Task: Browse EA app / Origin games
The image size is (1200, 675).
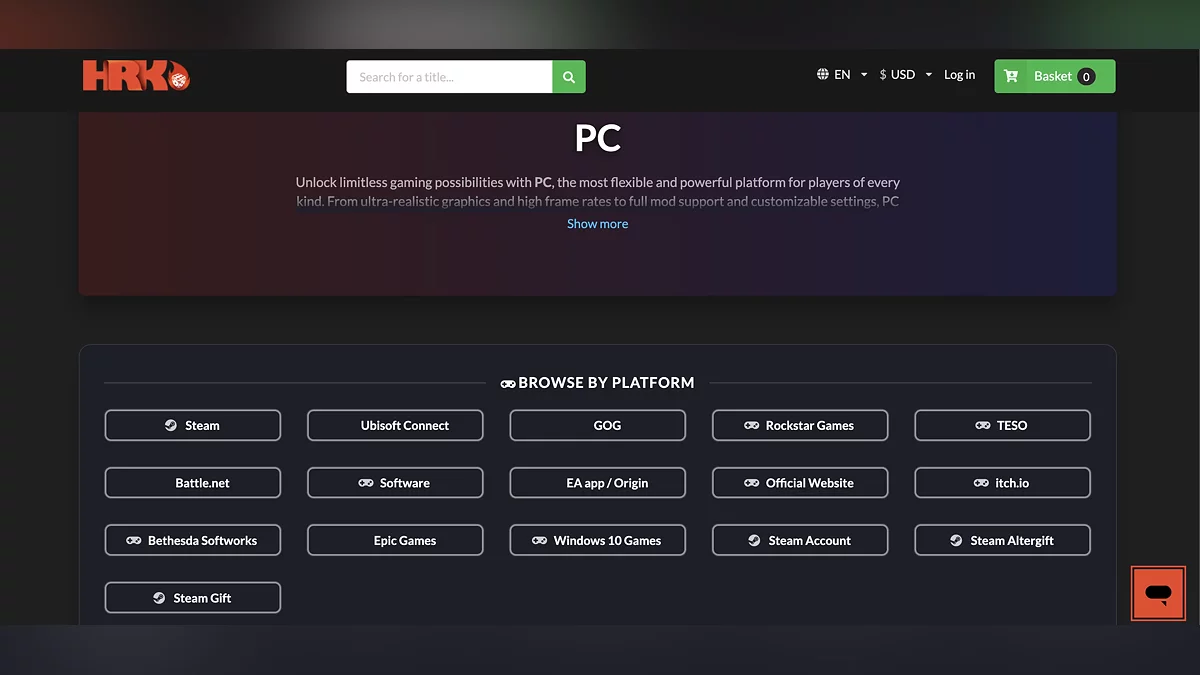Action: (x=598, y=483)
